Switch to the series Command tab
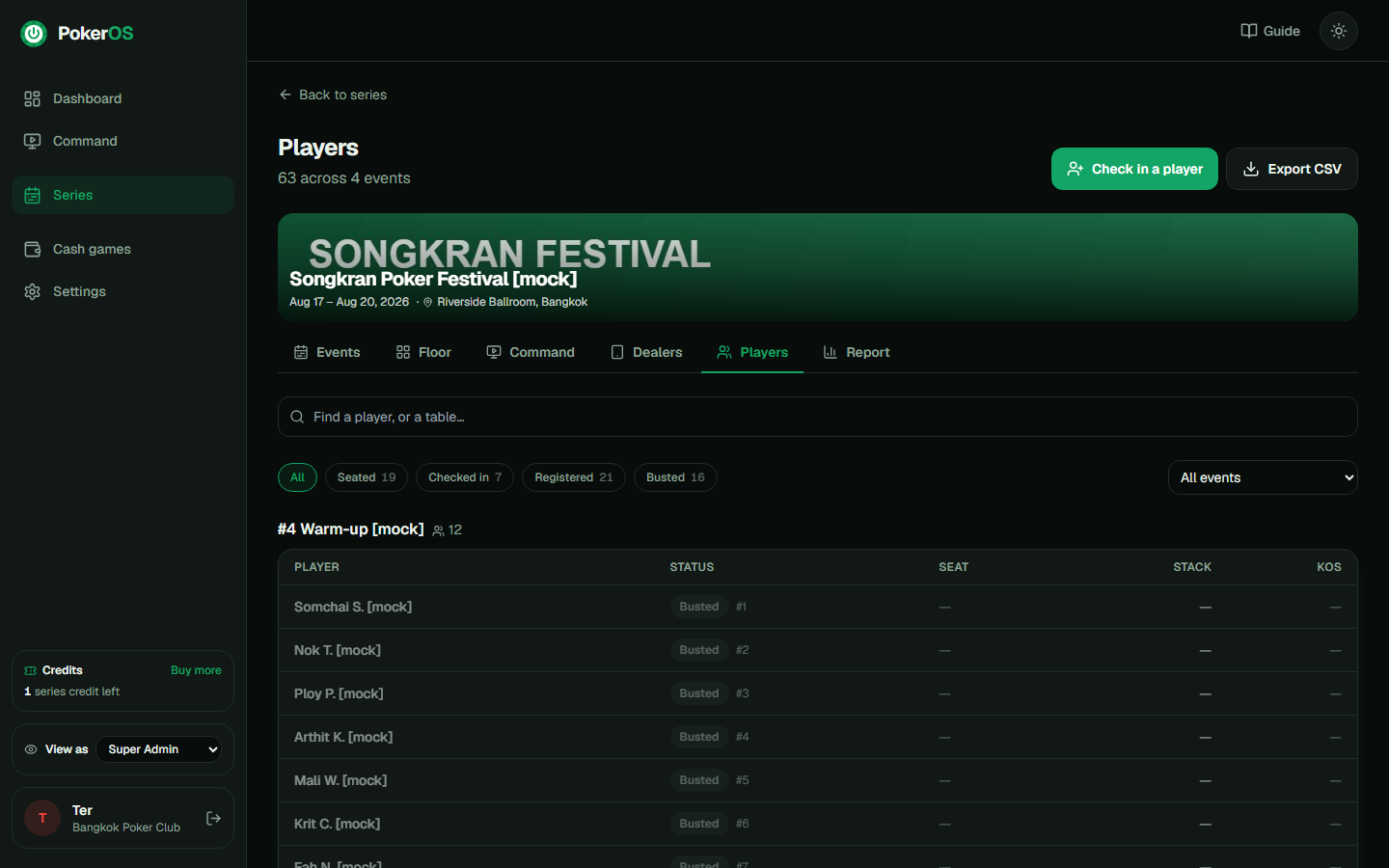Viewport: 1389px width, 868px height. [x=531, y=352]
